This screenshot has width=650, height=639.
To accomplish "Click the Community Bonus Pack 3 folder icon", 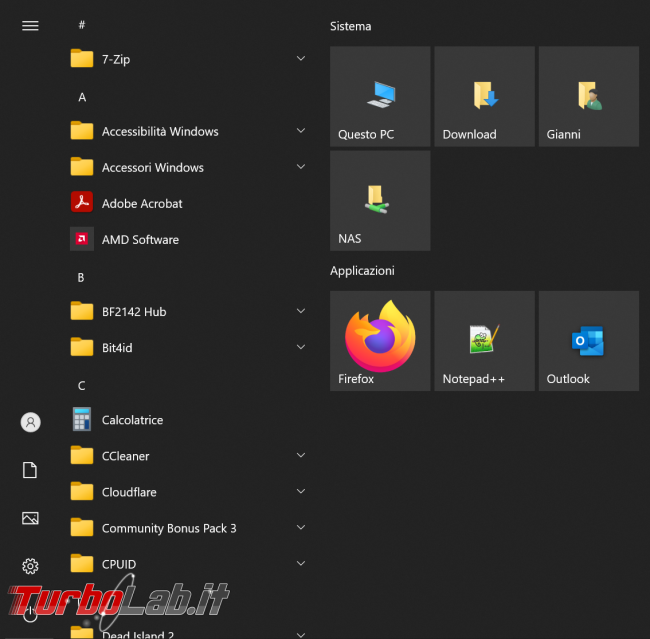I will (x=82, y=528).
